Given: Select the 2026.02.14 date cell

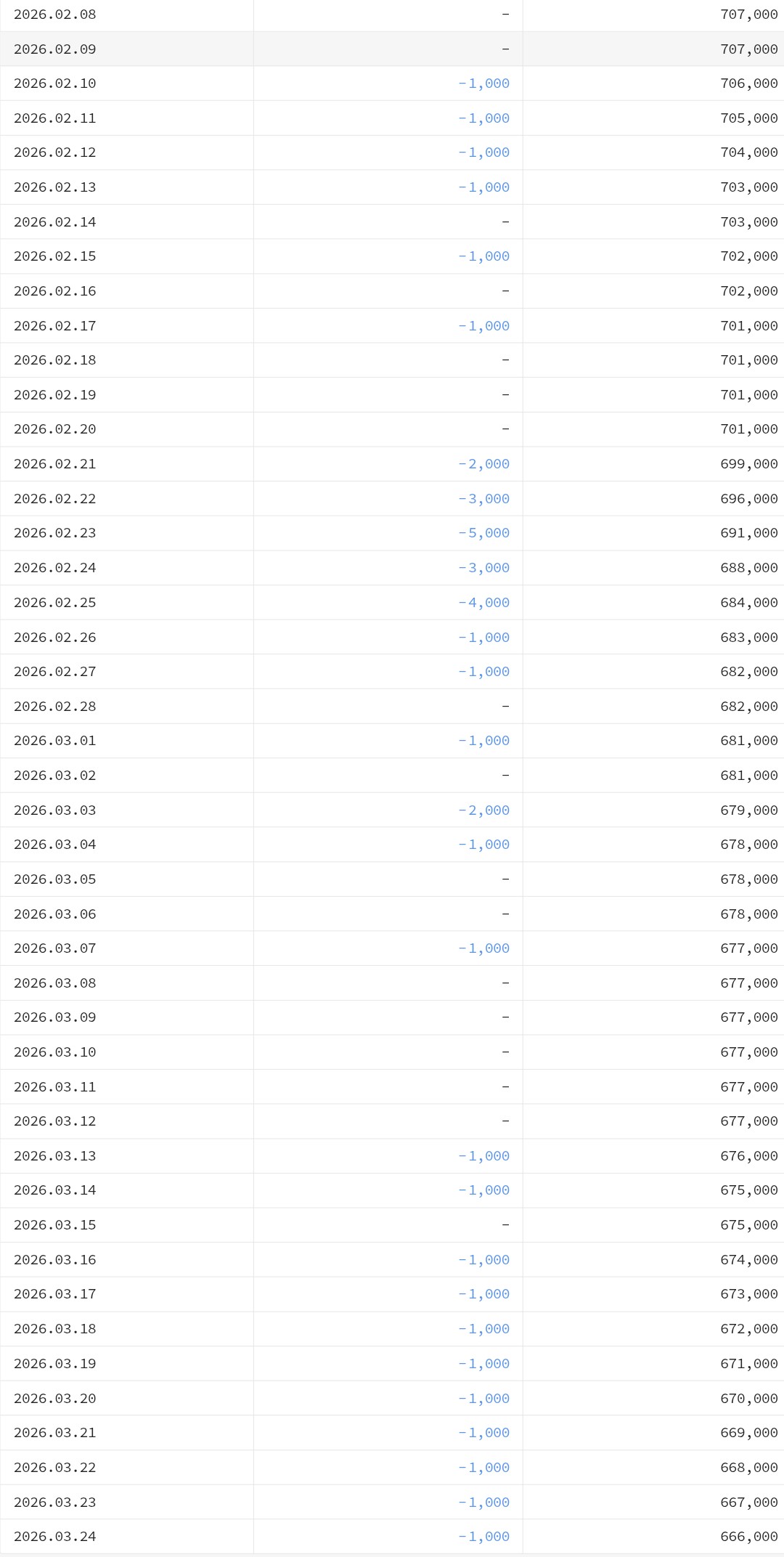Looking at the screenshot, I should 55,222.
